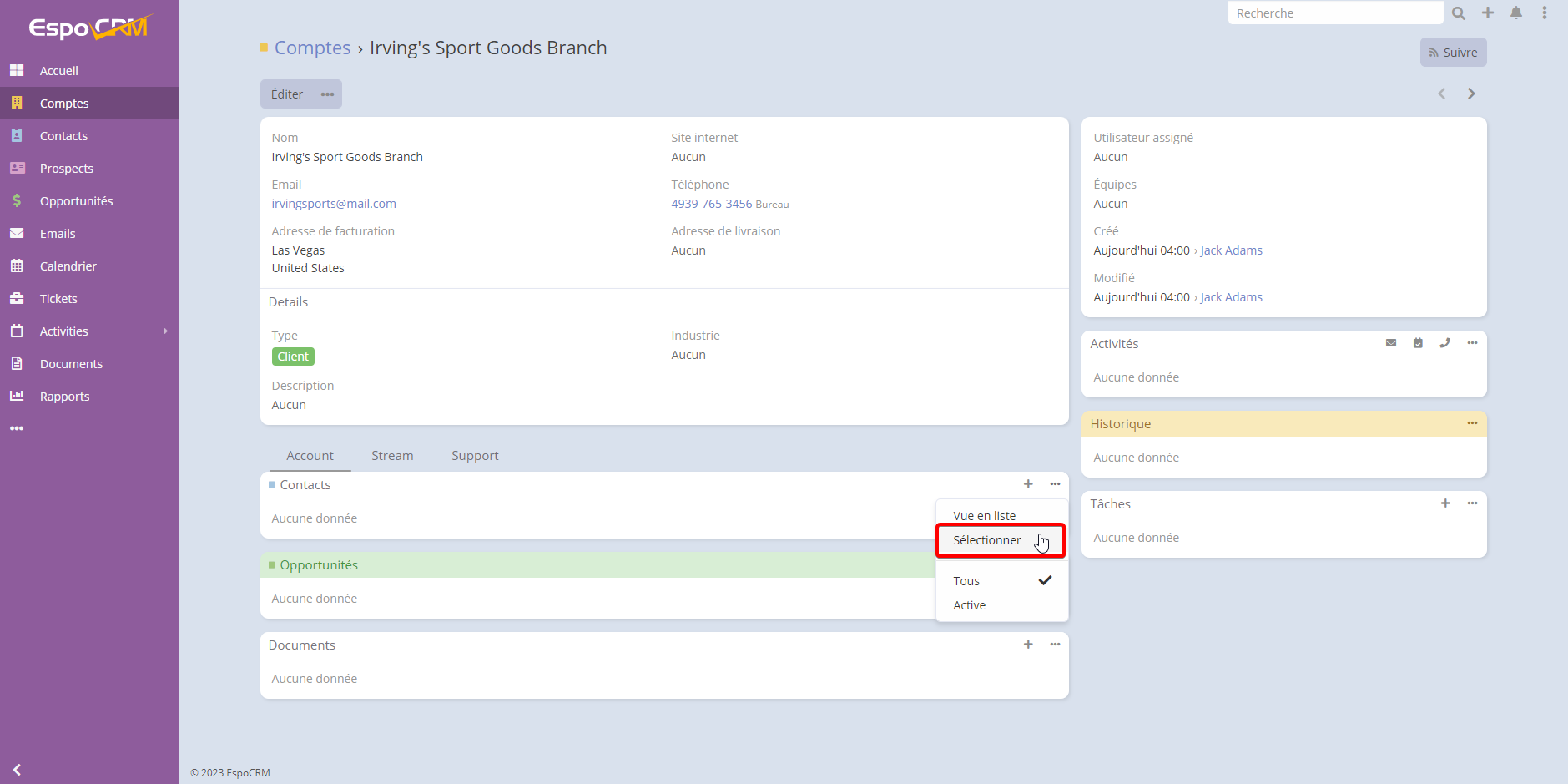The width and height of the screenshot is (1568, 784).
Task: Add a new task with Tâches plus icon
Action: (x=1445, y=503)
